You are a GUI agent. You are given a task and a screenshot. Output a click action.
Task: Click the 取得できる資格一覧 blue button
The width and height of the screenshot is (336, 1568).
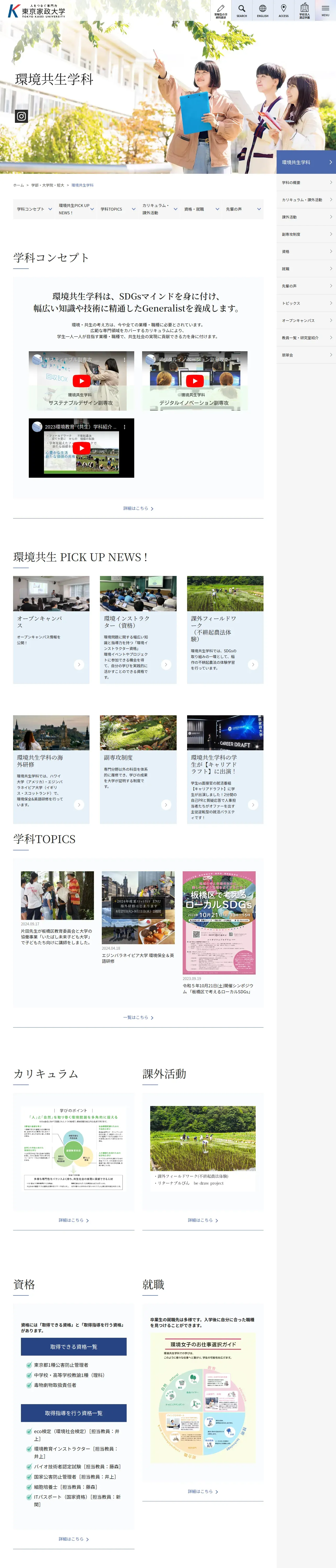tap(74, 1346)
